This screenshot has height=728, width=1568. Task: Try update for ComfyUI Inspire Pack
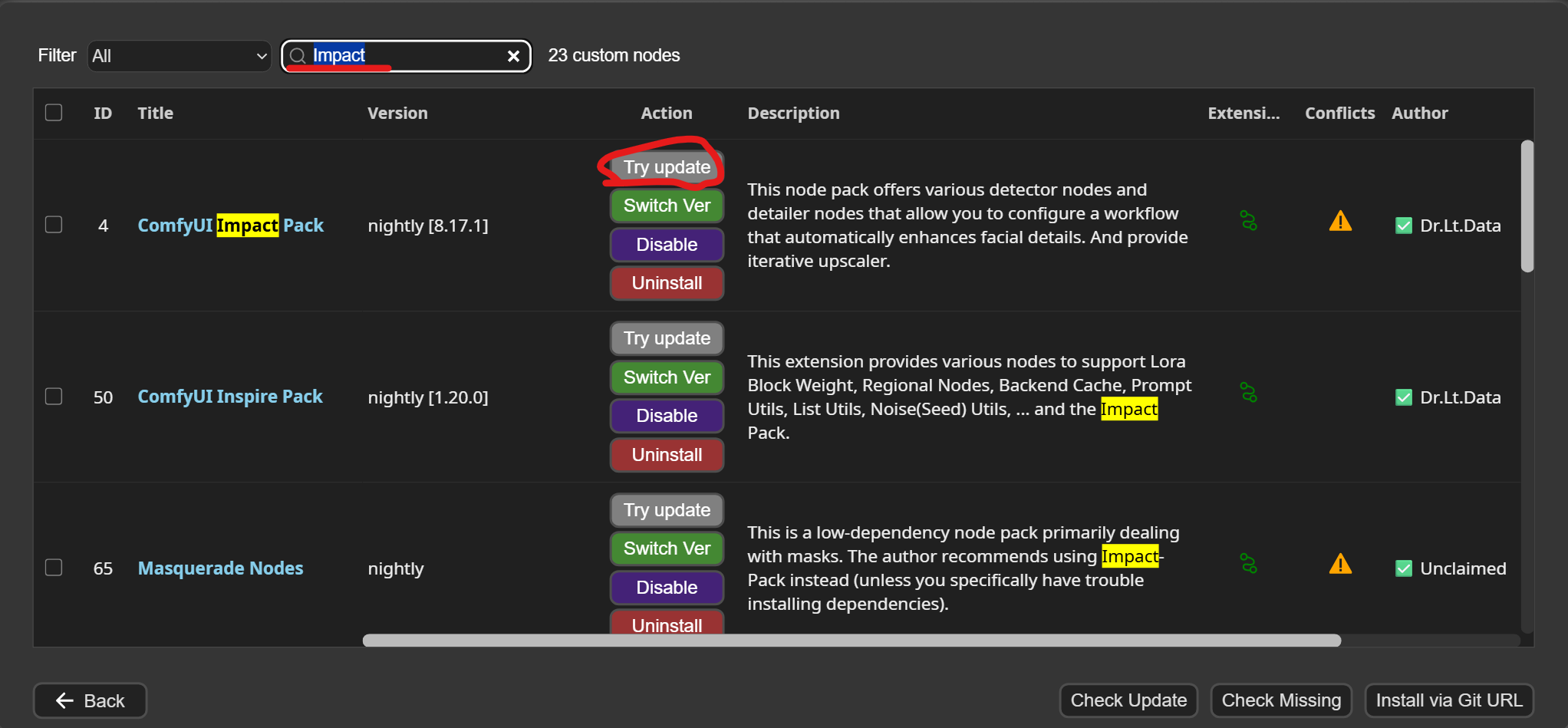point(667,338)
